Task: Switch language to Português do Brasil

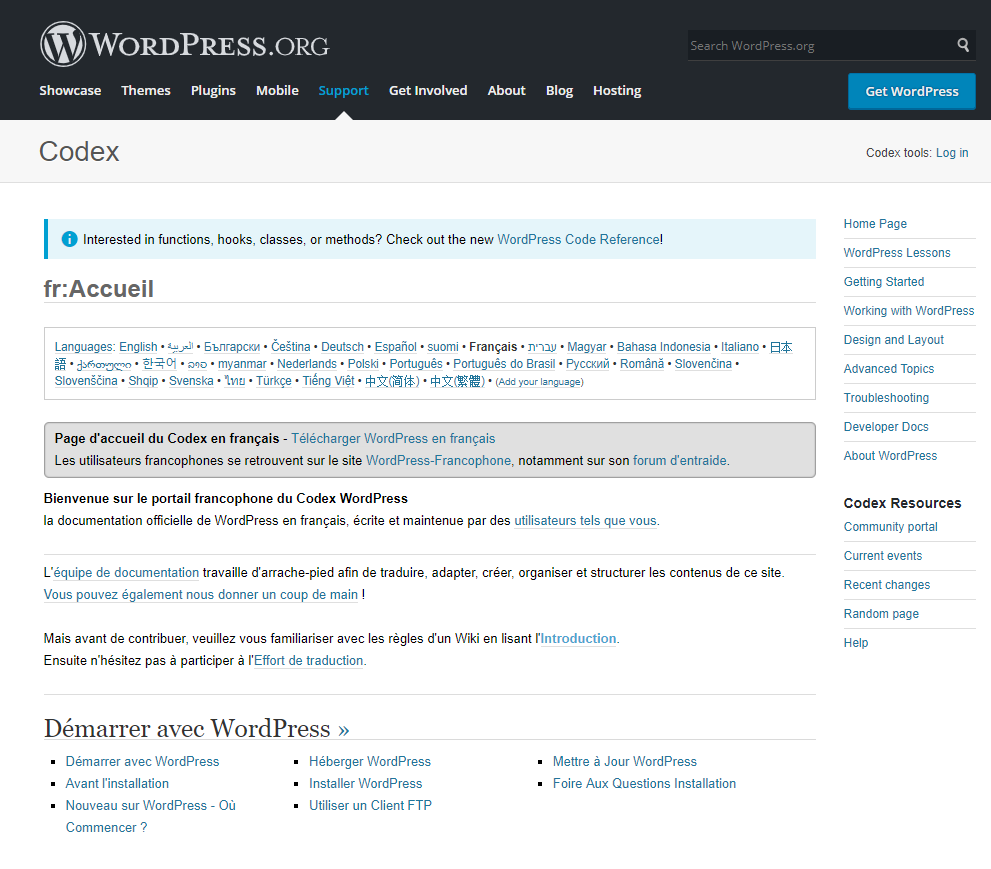Action: (x=504, y=363)
